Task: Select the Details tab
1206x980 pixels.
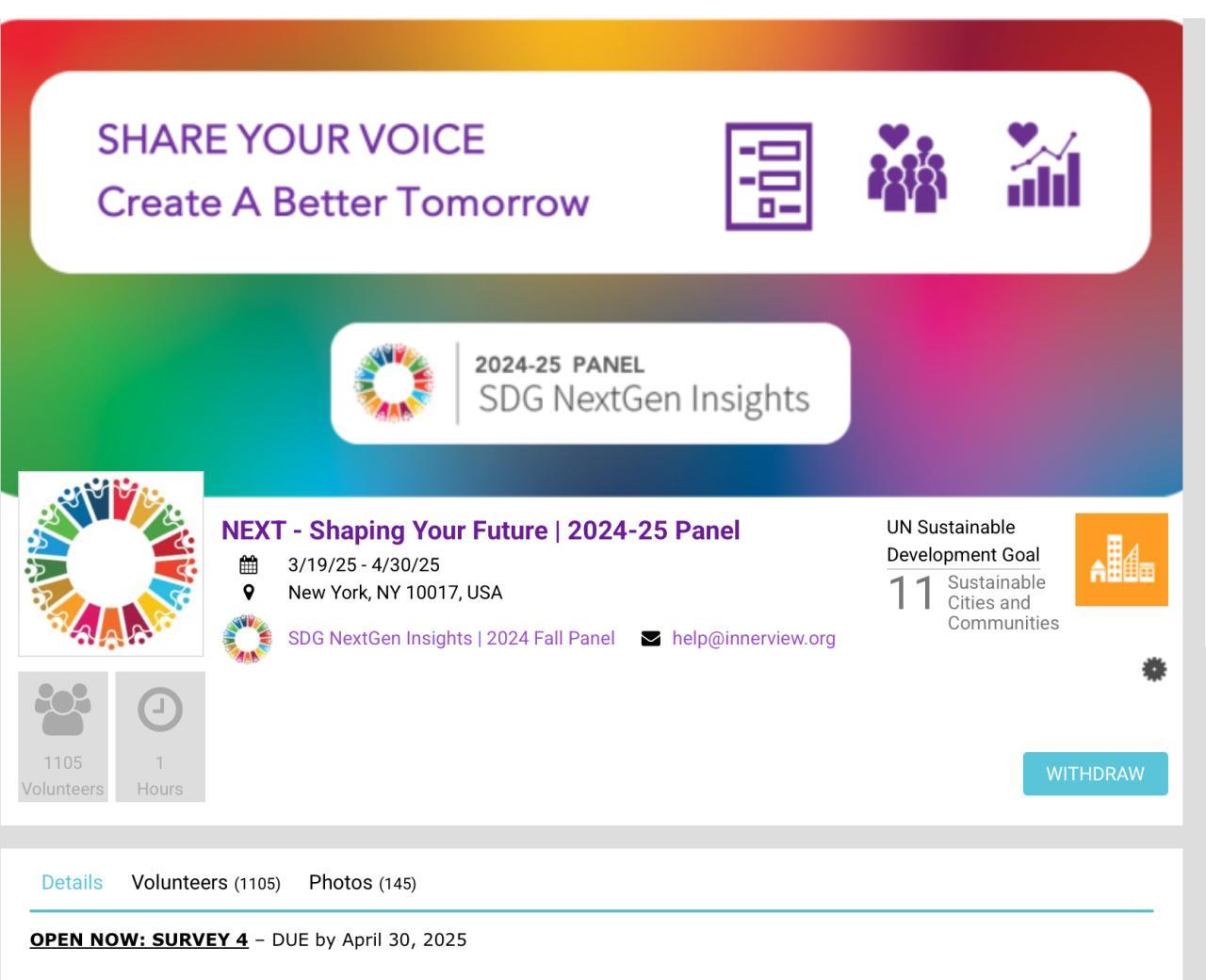Action: pyautogui.click(x=72, y=883)
